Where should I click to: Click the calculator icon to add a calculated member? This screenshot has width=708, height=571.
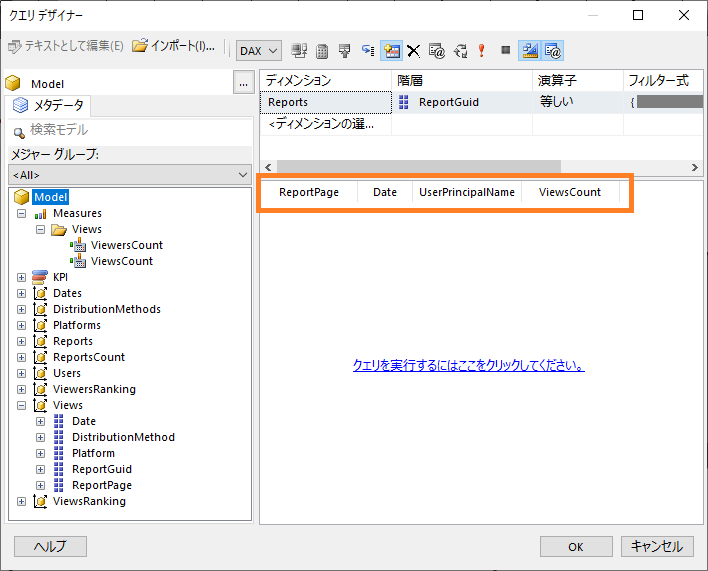click(322, 51)
